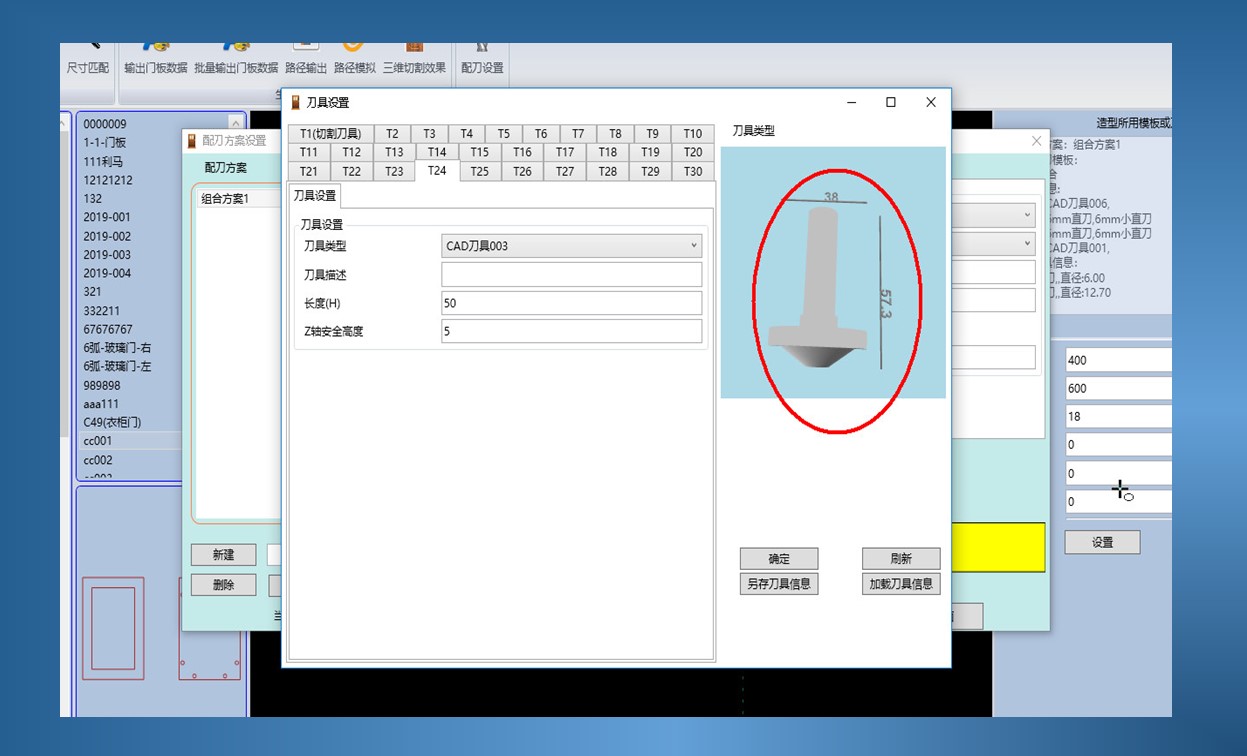This screenshot has height=756, width=1247.
Task: Open 配刀设置 from the toolbar
Action: (x=482, y=57)
